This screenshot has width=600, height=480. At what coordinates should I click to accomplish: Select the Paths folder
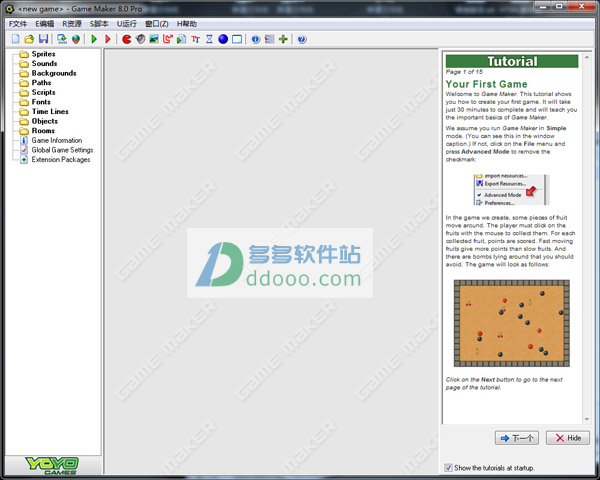point(41,83)
